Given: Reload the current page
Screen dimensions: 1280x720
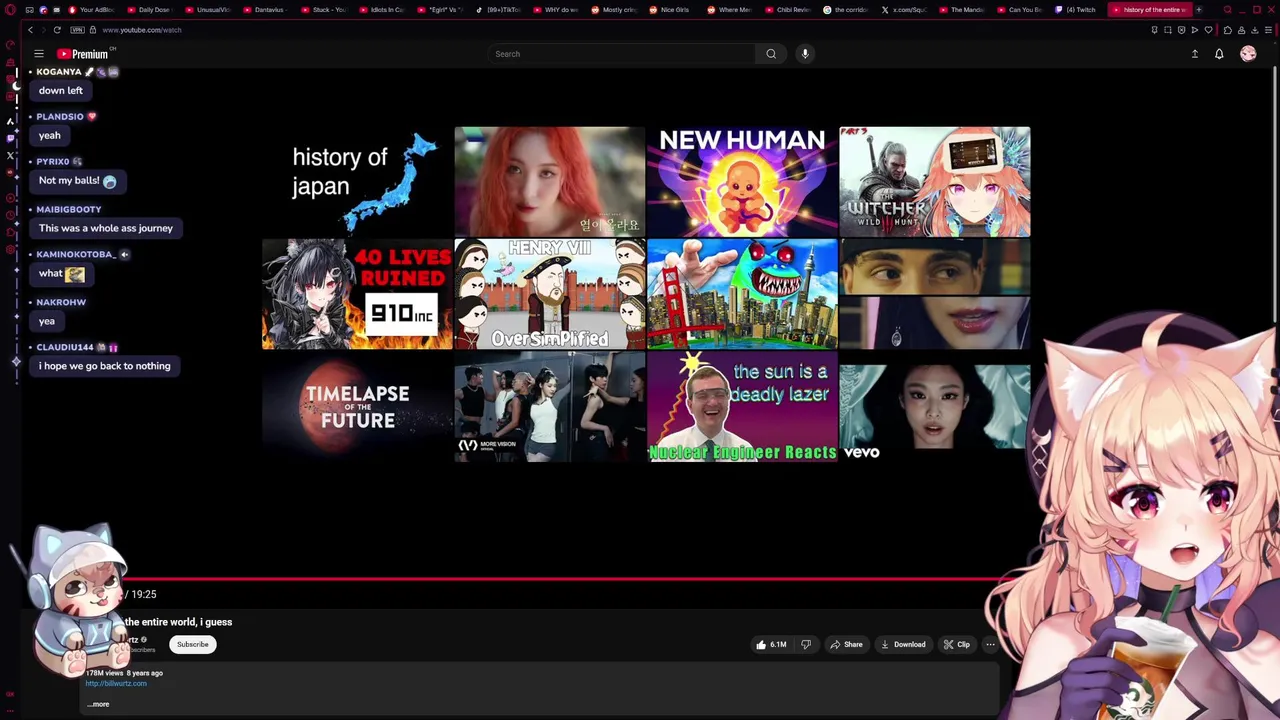Looking at the screenshot, I should [57, 30].
